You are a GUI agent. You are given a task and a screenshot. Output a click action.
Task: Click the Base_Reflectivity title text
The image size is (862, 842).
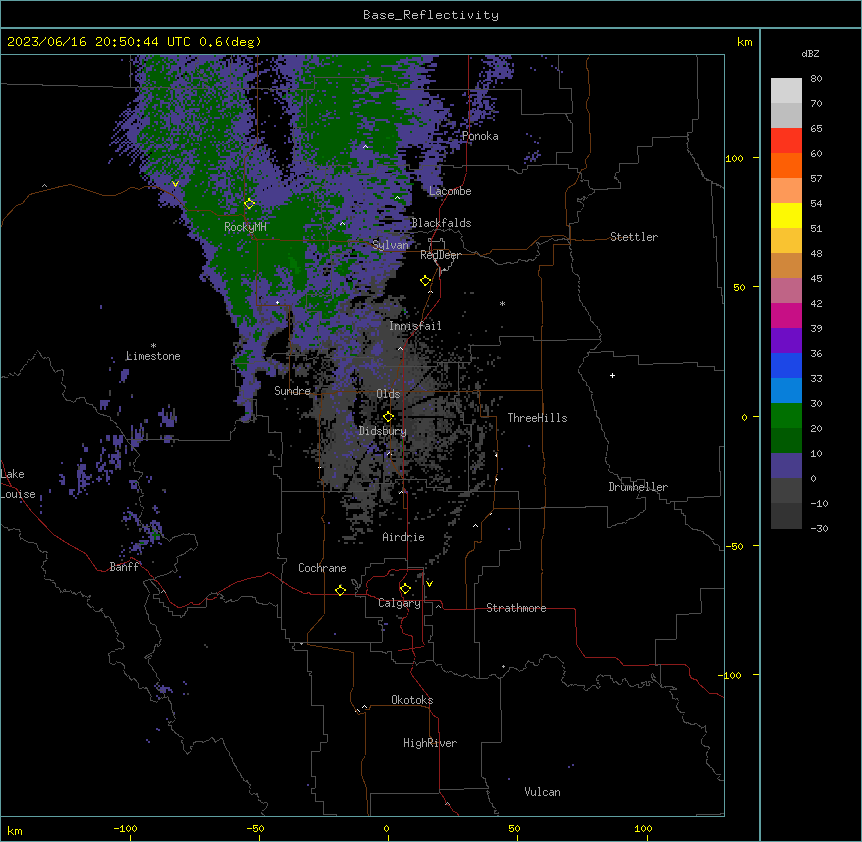(x=431, y=15)
